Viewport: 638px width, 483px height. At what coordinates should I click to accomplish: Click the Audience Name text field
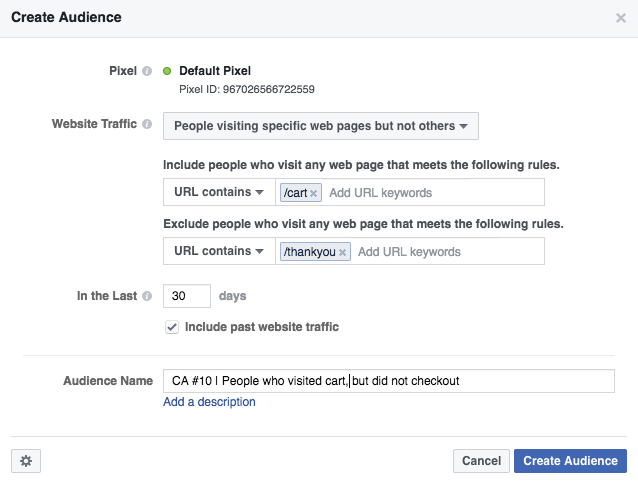(x=389, y=381)
